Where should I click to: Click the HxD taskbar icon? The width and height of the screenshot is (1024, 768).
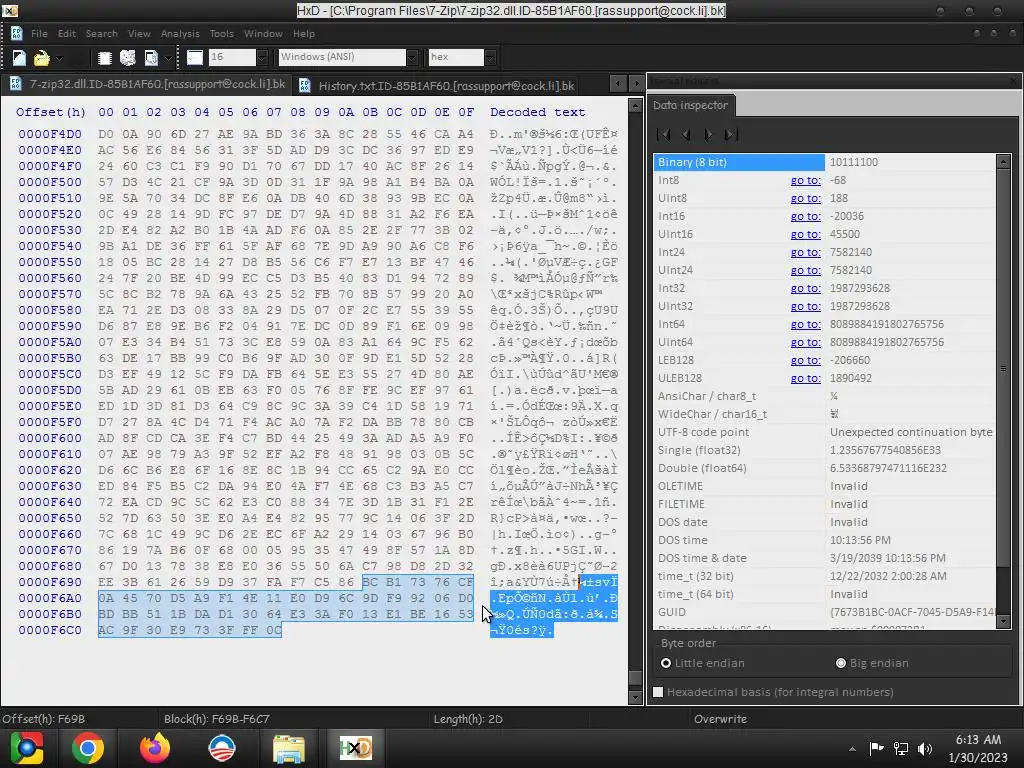point(355,748)
